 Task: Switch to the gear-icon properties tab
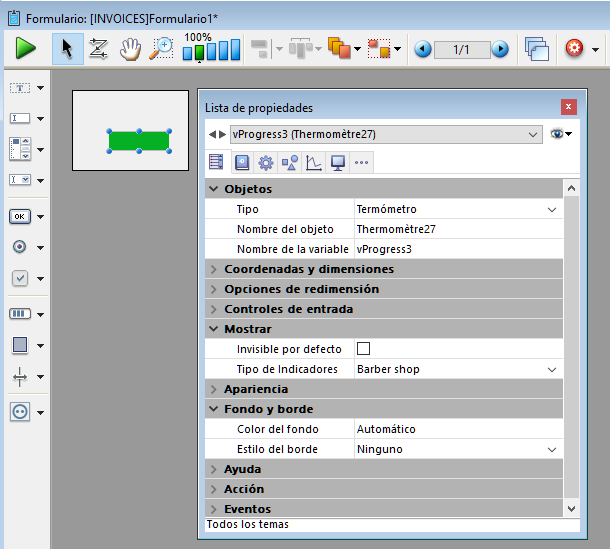click(x=265, y=162)
